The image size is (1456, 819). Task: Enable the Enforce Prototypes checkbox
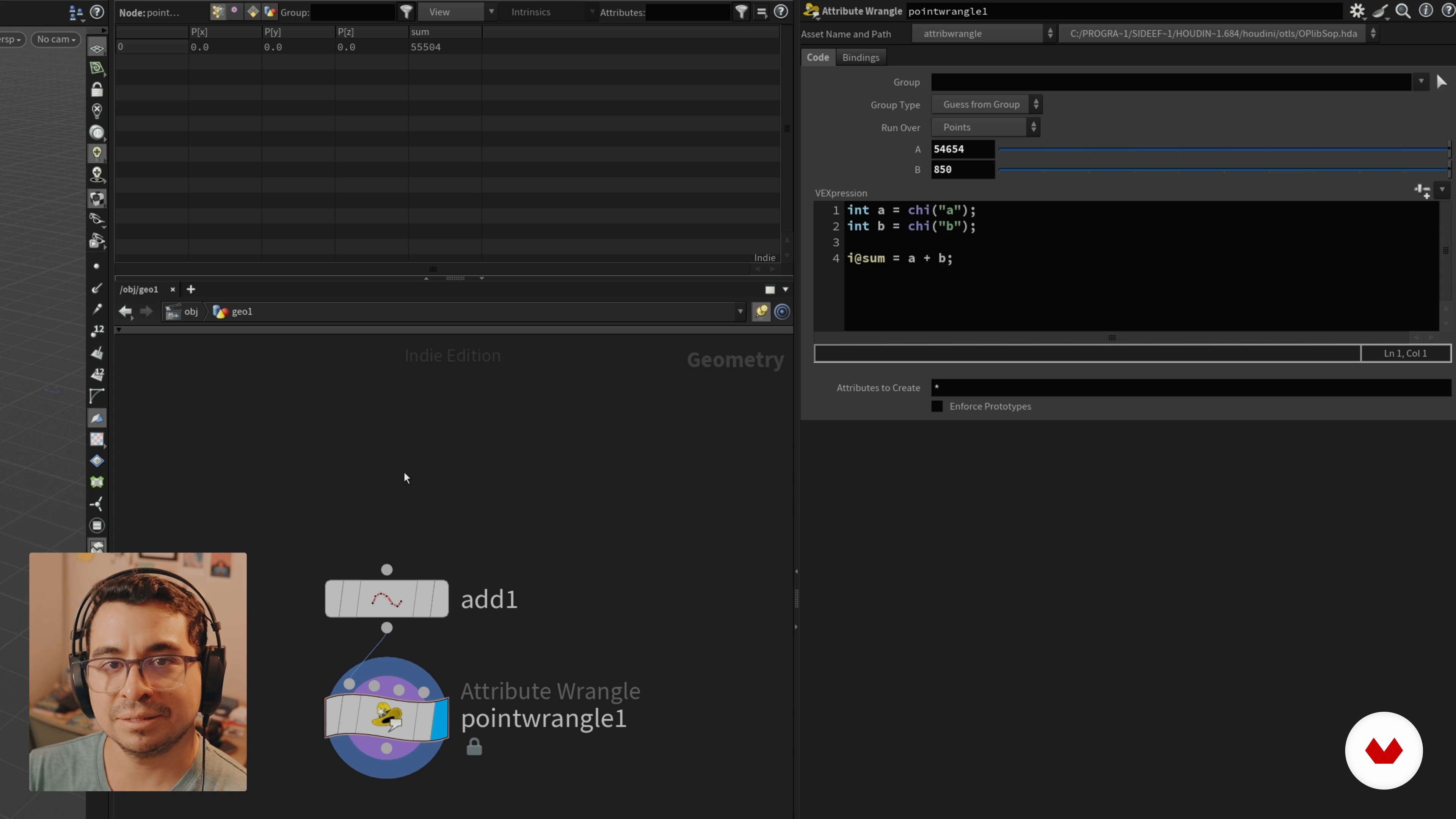click(x=937, y=406)
